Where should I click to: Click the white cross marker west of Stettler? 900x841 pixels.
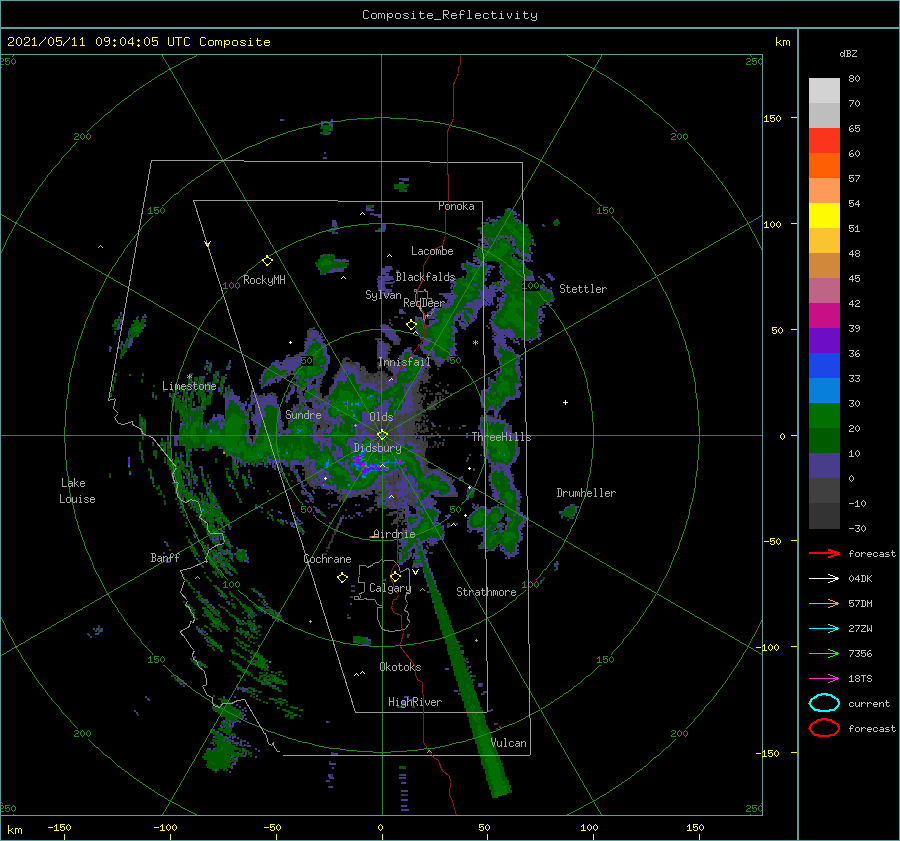(565, 402)
